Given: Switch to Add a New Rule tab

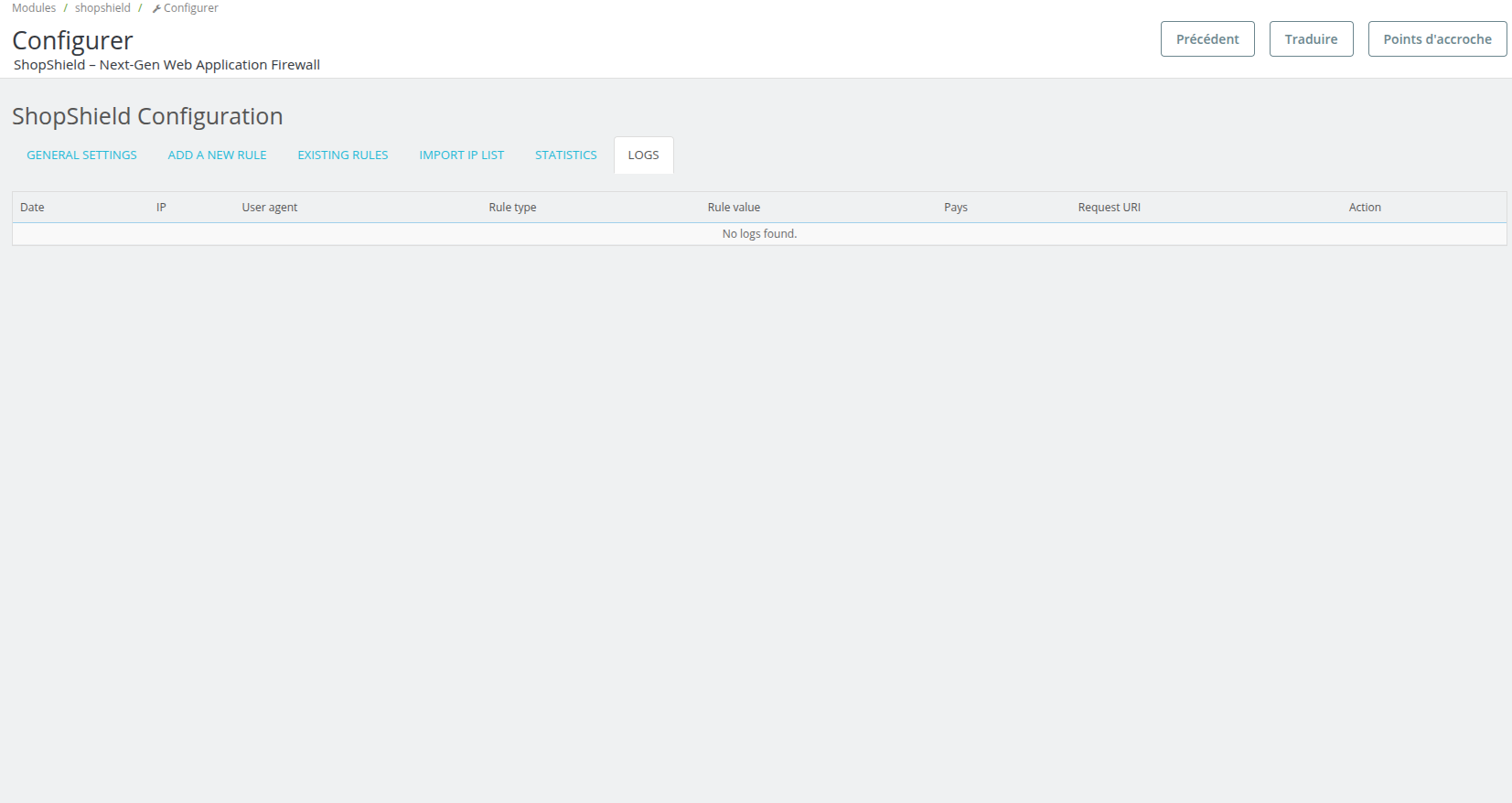Looking at the screenshot, I should tap(217, 155).
